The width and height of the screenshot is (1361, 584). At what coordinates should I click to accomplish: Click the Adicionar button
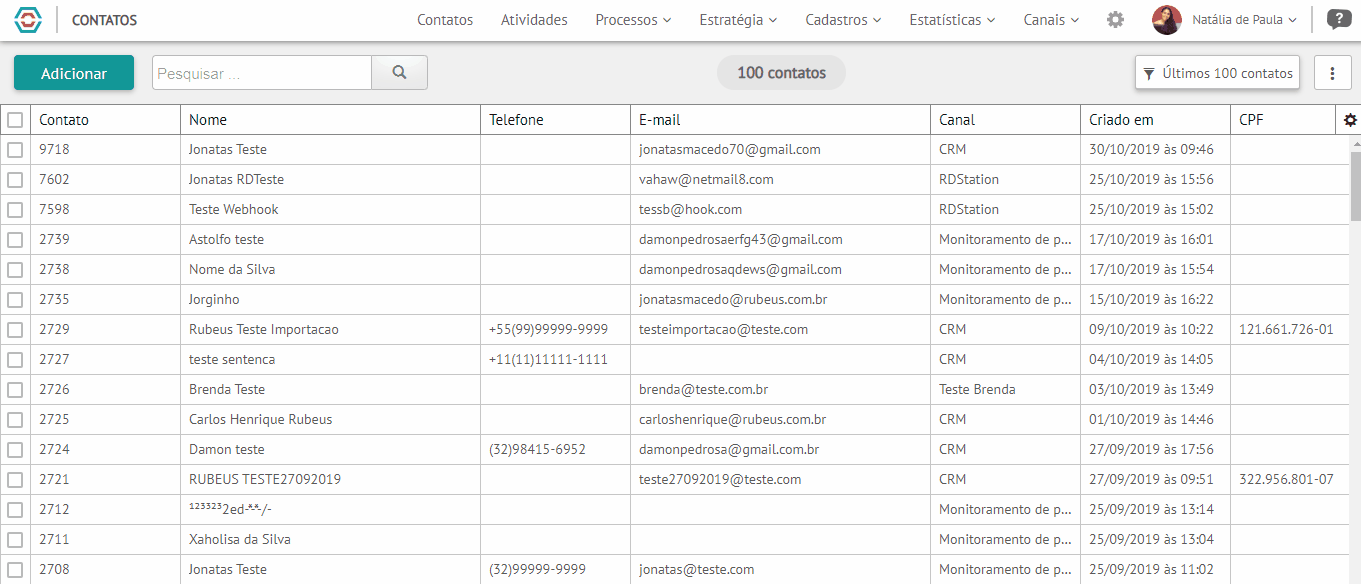pyautogui.click(x=74, y=73)
